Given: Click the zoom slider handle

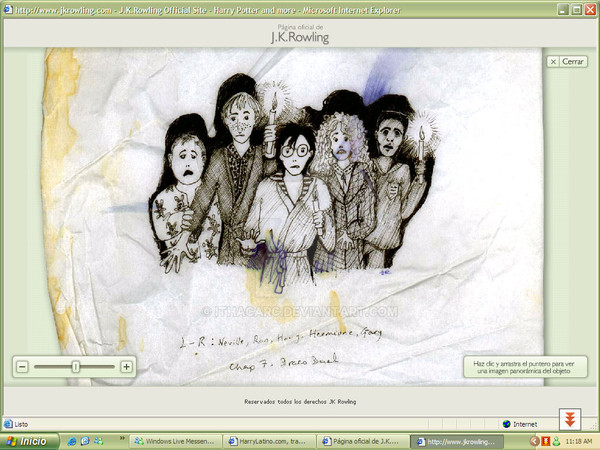Looking at the screenshot, I should point(76,367).
